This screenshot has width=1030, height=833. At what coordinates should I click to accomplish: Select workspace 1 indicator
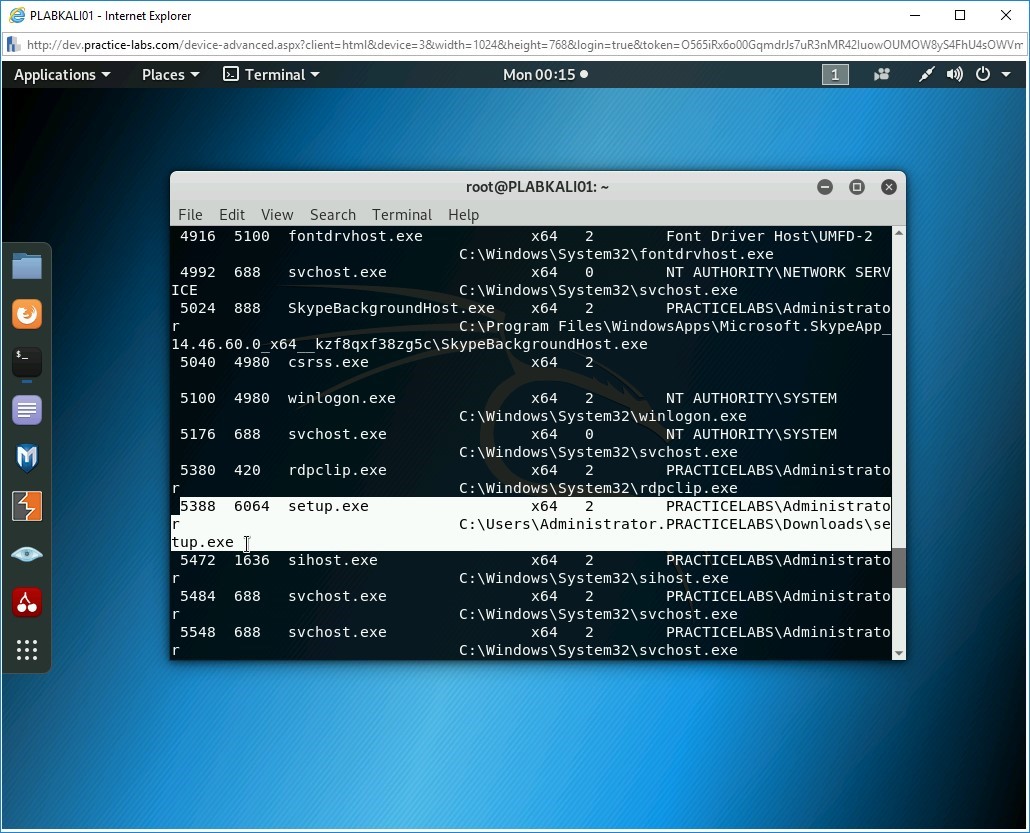835,75
